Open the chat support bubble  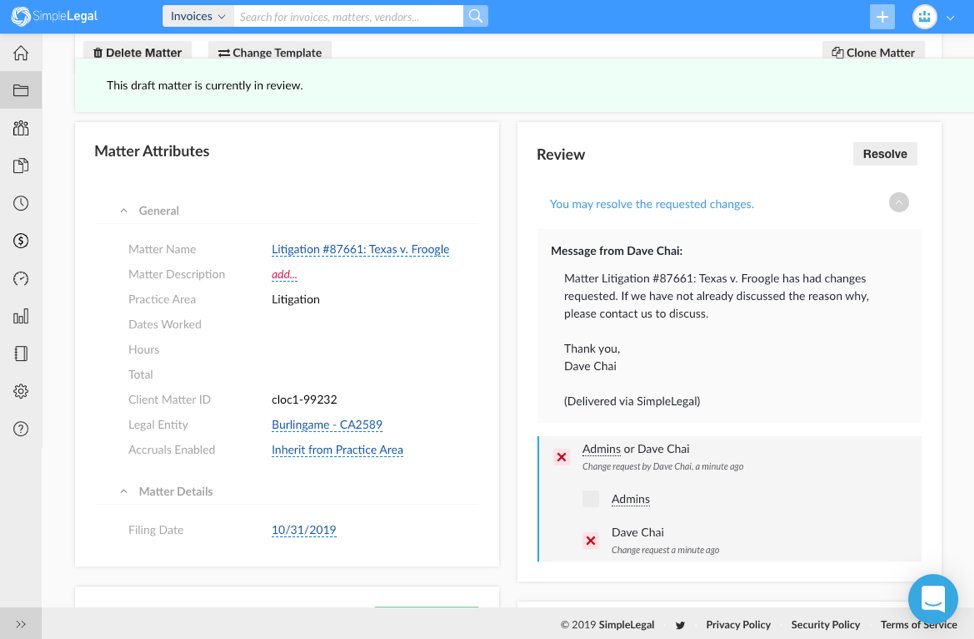click(933, 599)
